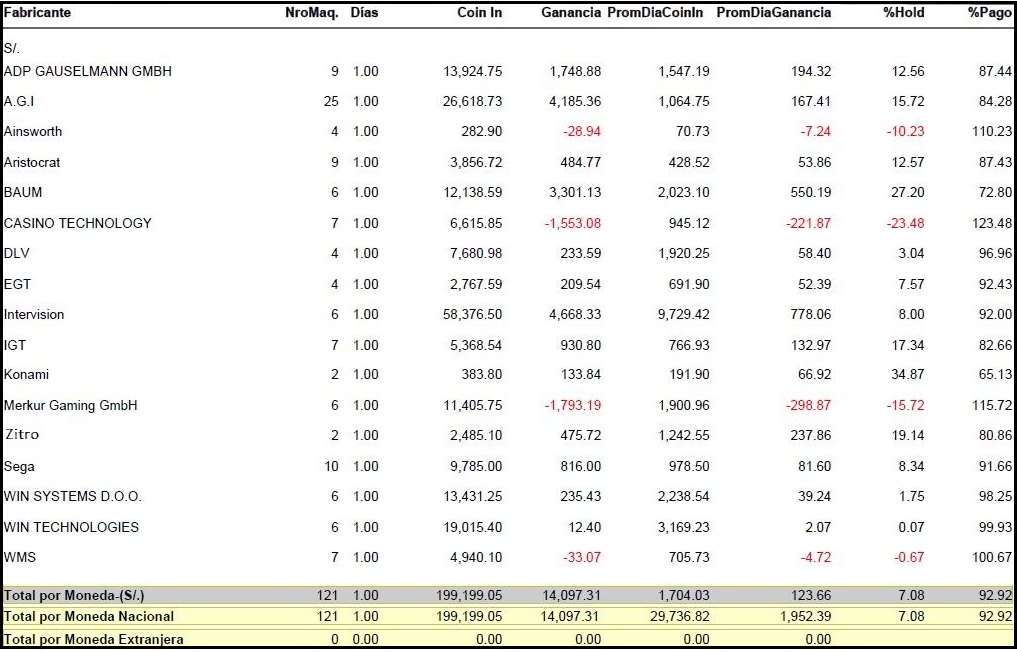Select the Intervision manufacturer name
1017x652 pixels.
pos(34,314)
